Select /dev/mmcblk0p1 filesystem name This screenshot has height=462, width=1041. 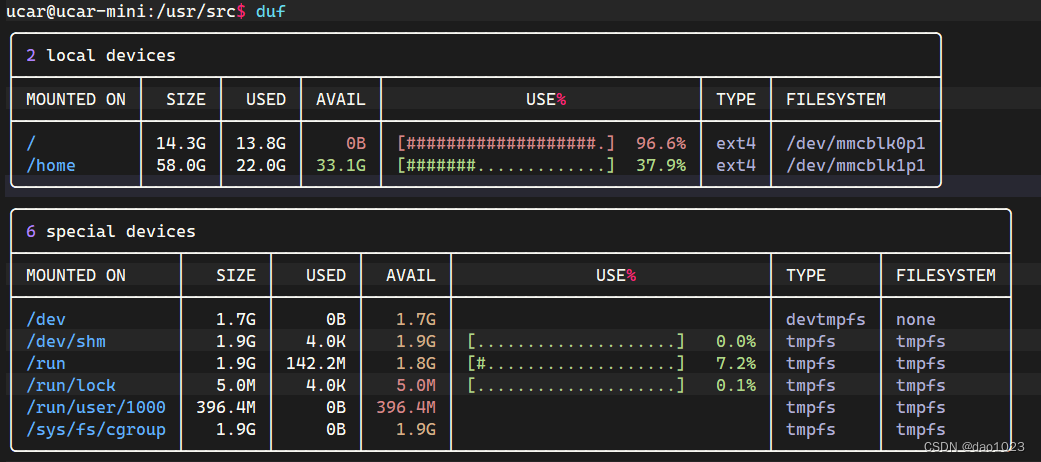click(x=856, y=143)
